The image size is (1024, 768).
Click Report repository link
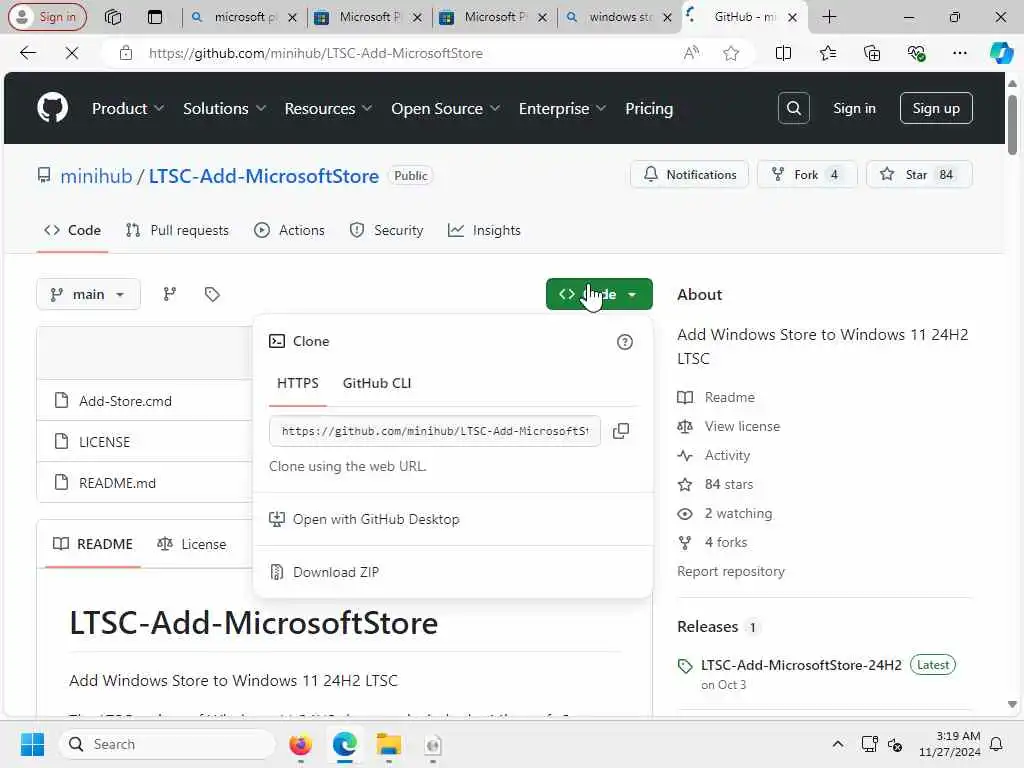coord(731,571)
